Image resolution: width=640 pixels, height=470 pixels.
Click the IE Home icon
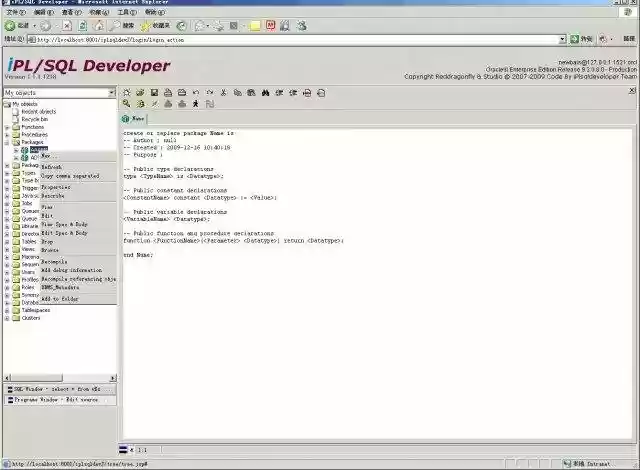click(x=99, y=26)
